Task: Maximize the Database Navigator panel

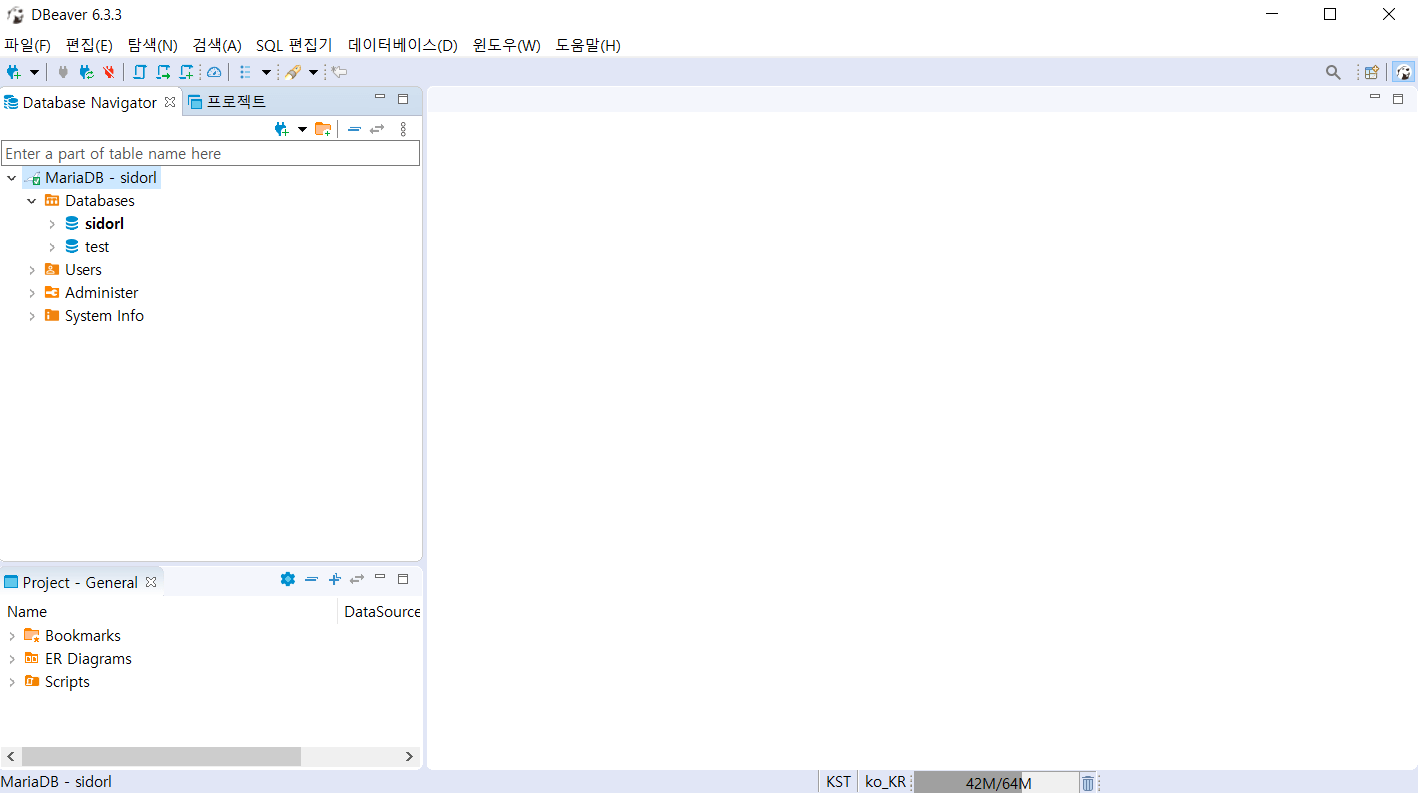Action: tap(403, 98)
